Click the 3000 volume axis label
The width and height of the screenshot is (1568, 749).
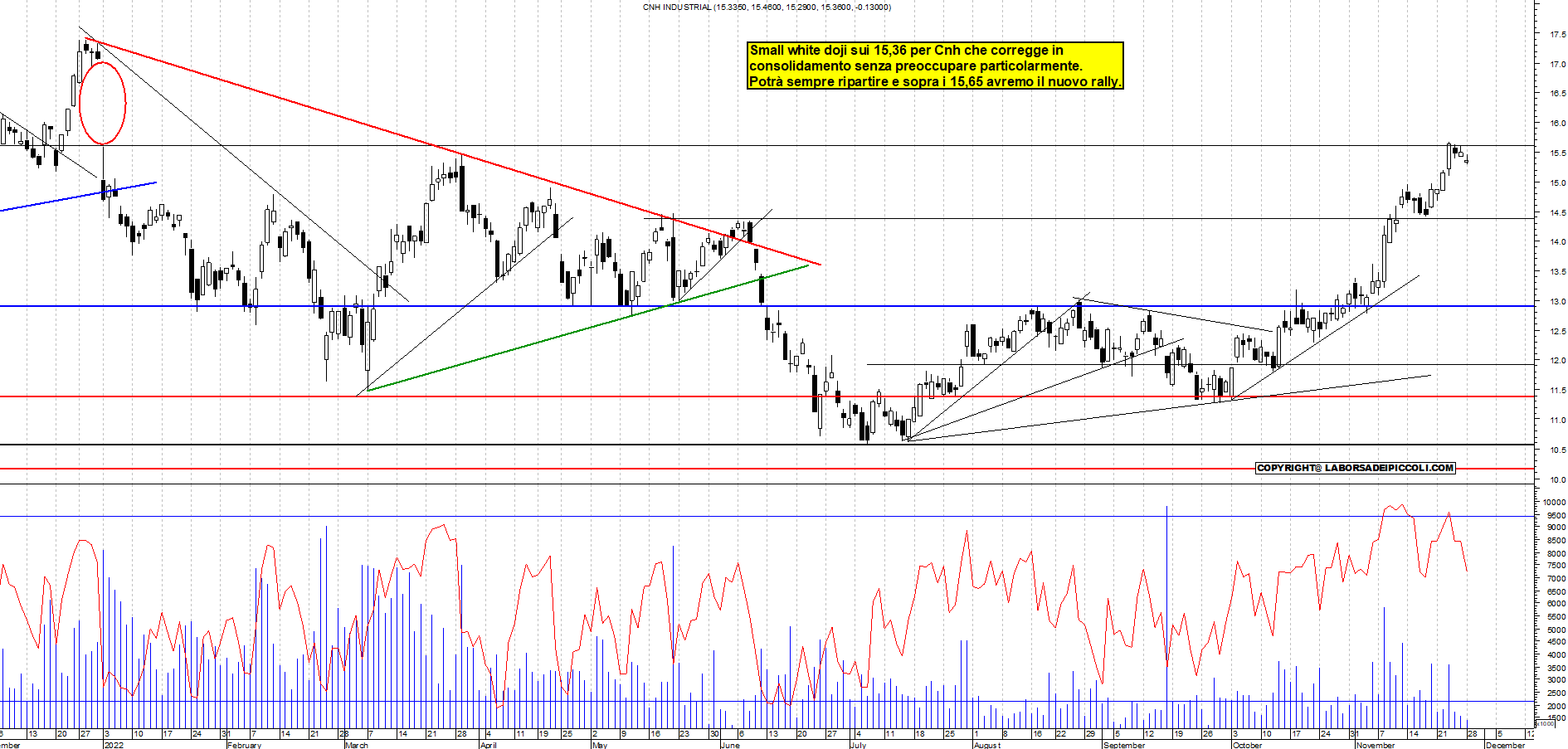point(1556,680)
